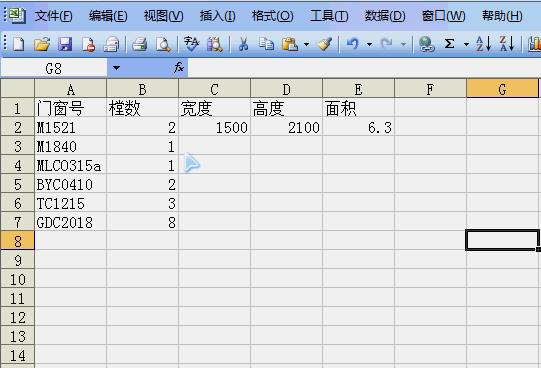Open the Chart Wizard icon

[534, 44]
